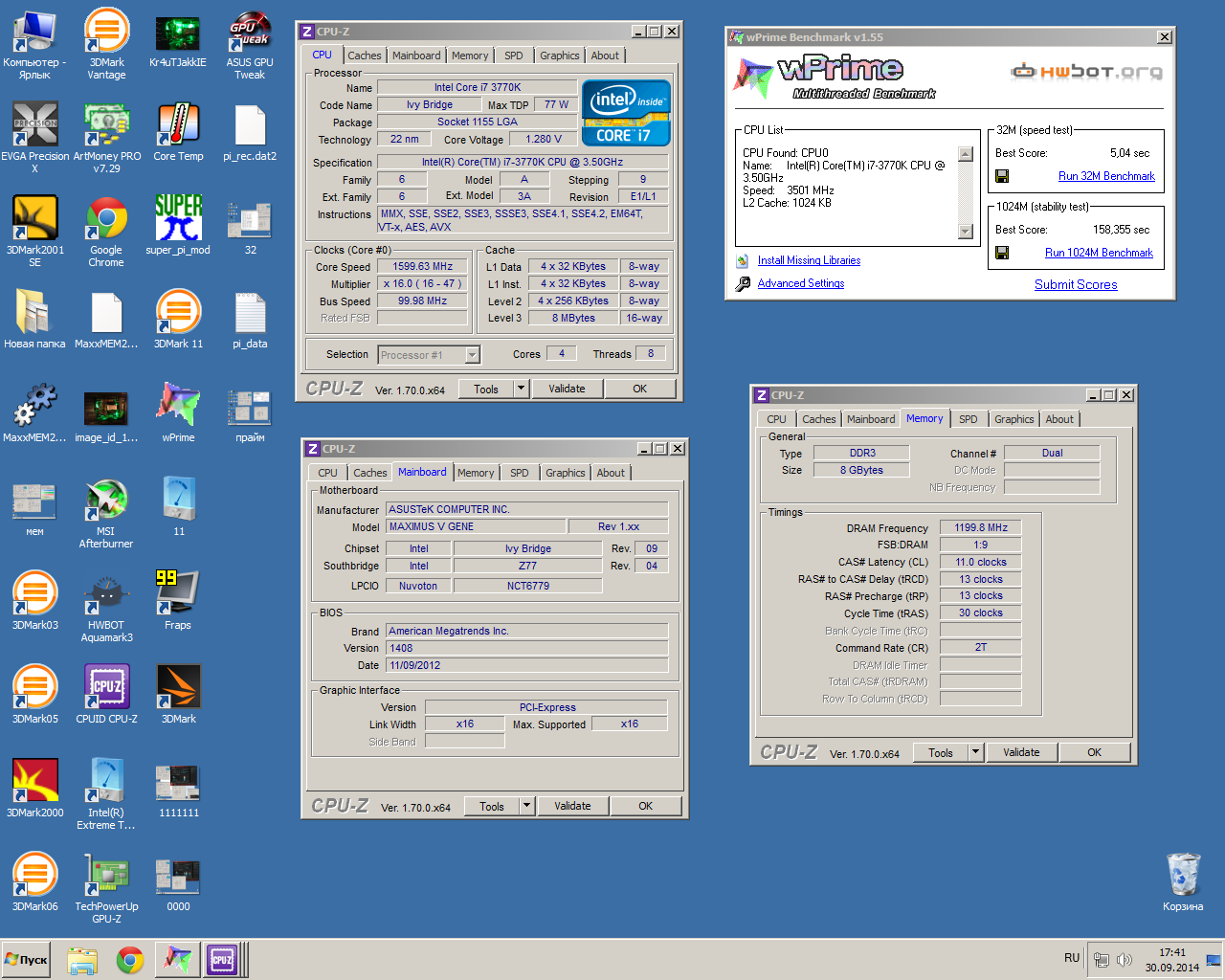Click the volume icon in system tray
Viewport: 1225px width, 980px height.
1125,960
